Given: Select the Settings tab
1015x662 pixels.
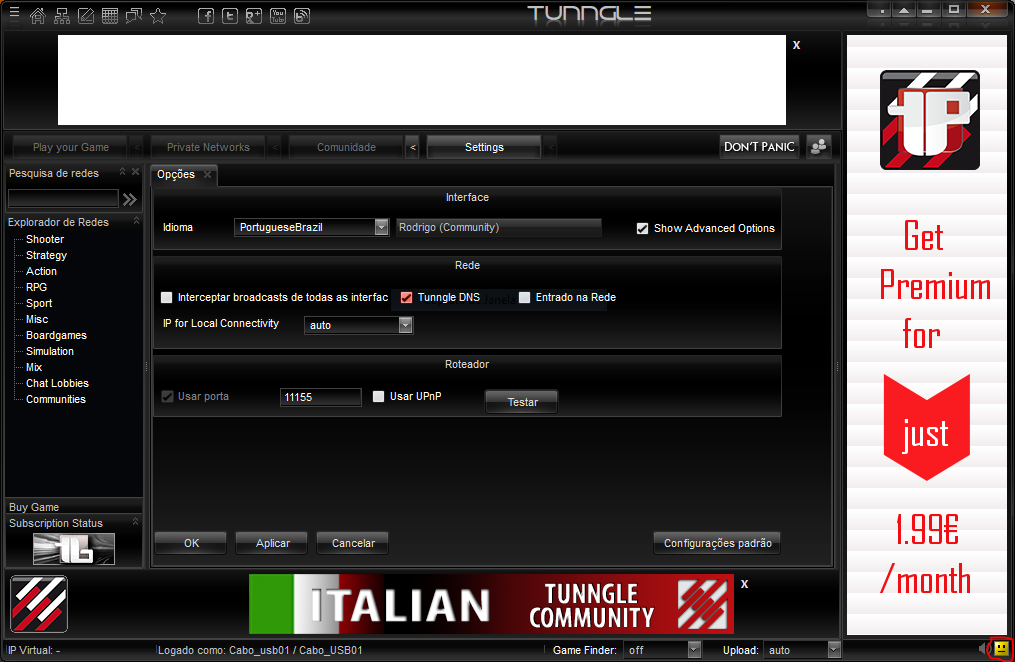Looking at the screenshot, I should click(484, 148).
